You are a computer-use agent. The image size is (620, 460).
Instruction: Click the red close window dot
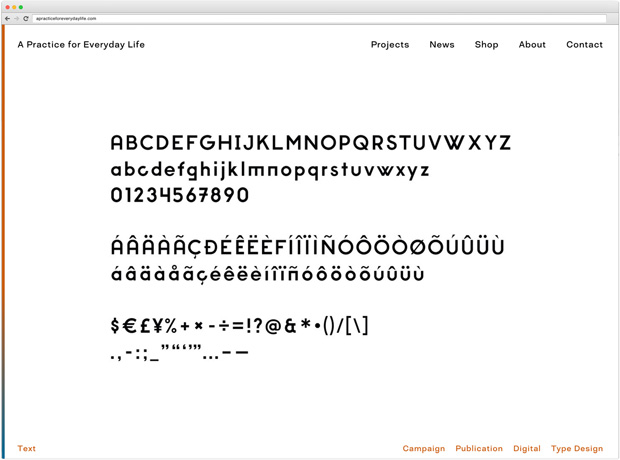[8, 7]
